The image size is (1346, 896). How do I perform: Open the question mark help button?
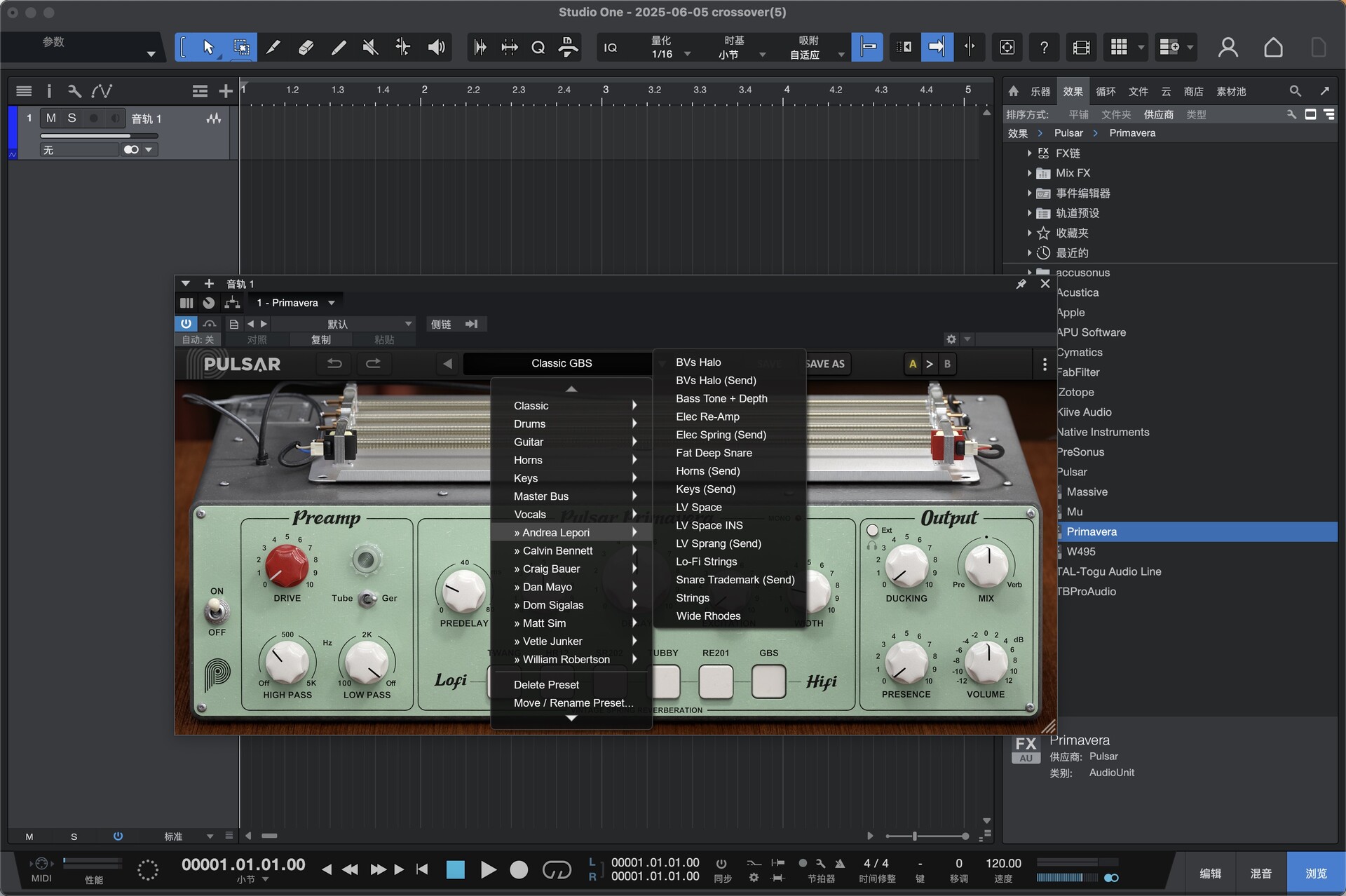pyautogui.click(x=1044, y=47)
